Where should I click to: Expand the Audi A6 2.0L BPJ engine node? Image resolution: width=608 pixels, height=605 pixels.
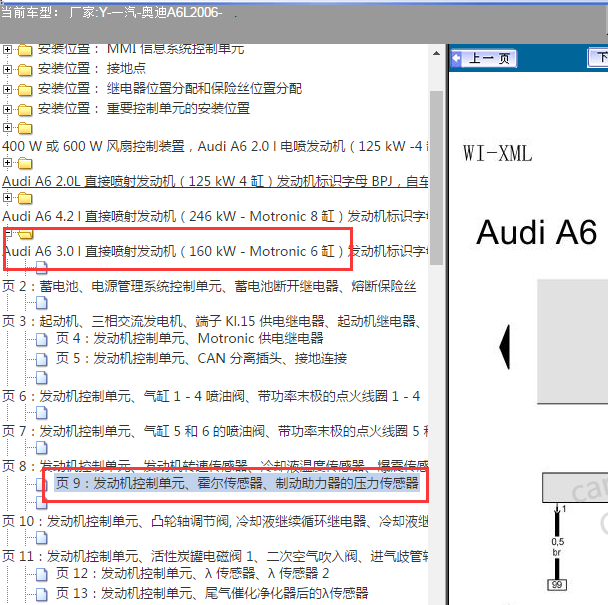coord(7,162)
